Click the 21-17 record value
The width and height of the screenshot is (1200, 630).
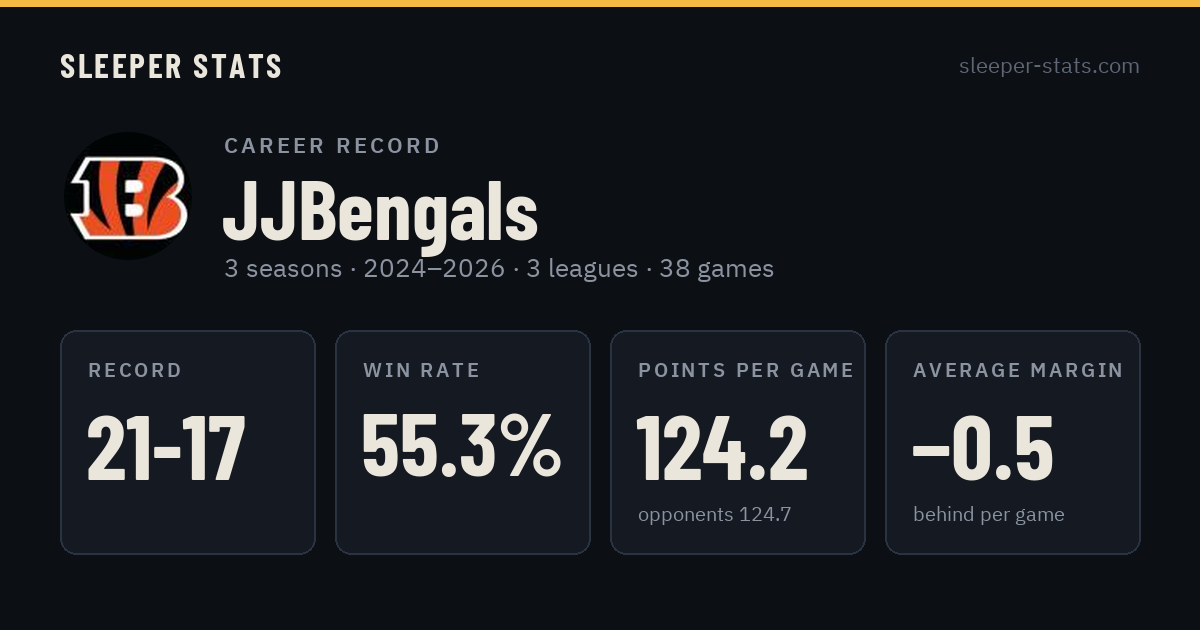(x=166, y=448)
